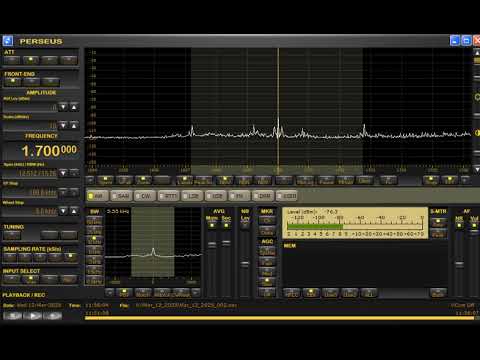Screen dimensions: 480x360
Task: Select the AM demodulation mode
Action: pyautogui.click(x=98, y=196)
